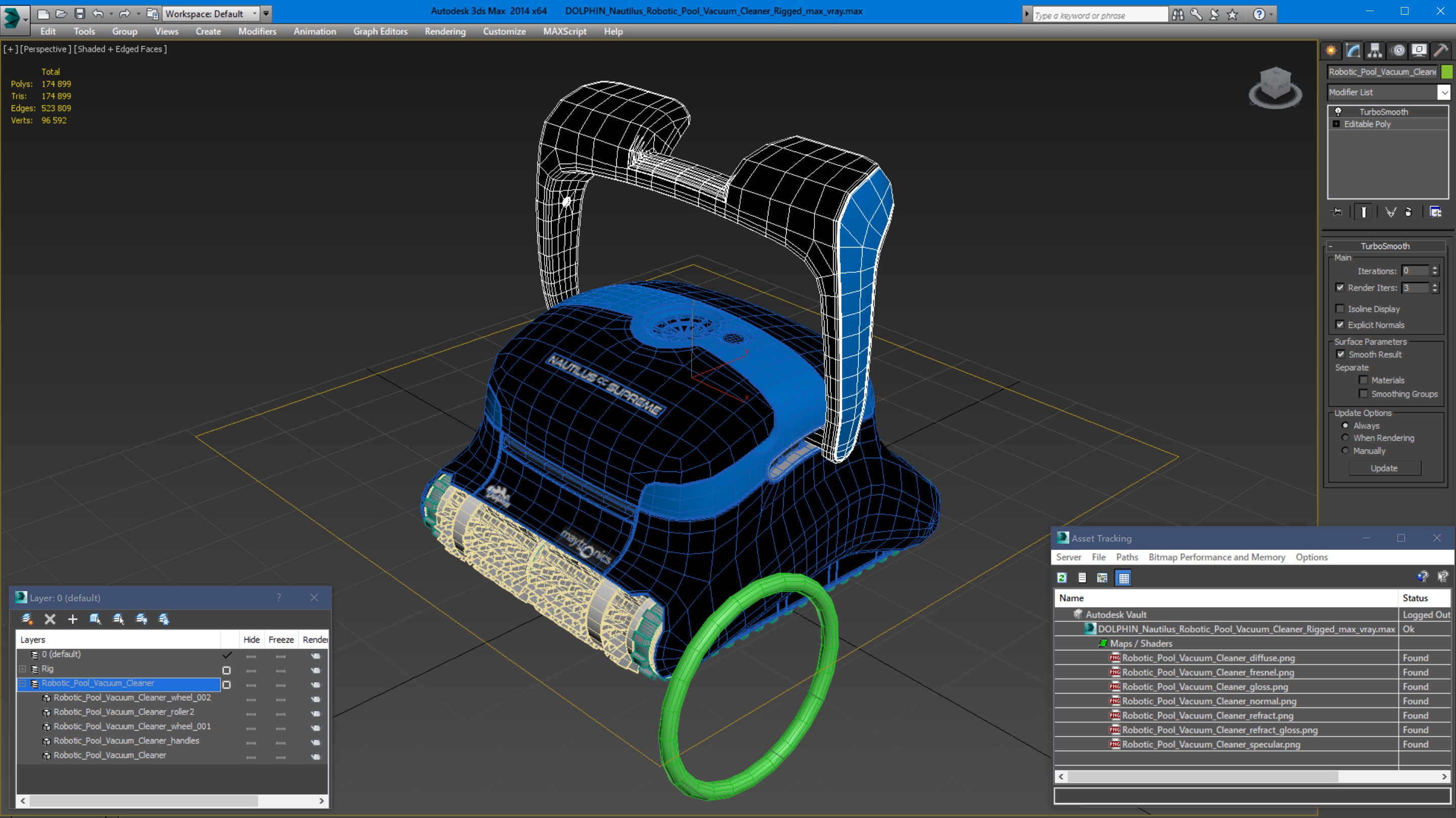Toggle TurboSmooth modifier lightbulb visibility
The height and width of the screenshot is (818, 1456).
coord(1338,111)
